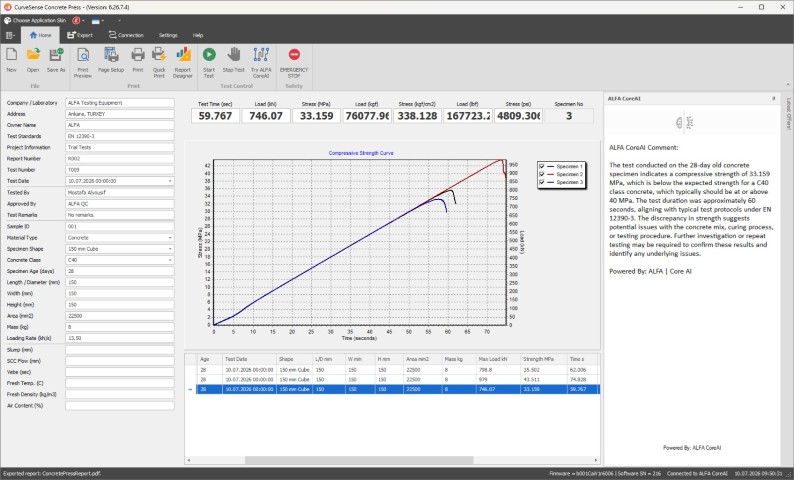Switch to the Export ribbon tab

pos(80,35)
